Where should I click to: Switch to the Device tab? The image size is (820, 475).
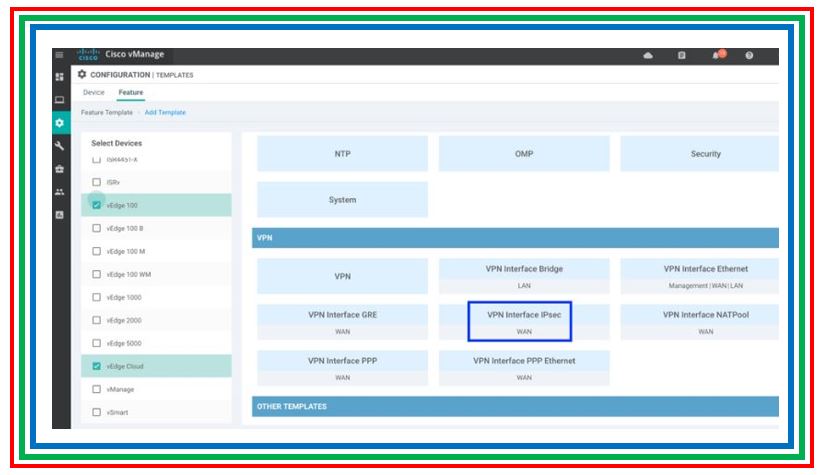coord(93,93)
